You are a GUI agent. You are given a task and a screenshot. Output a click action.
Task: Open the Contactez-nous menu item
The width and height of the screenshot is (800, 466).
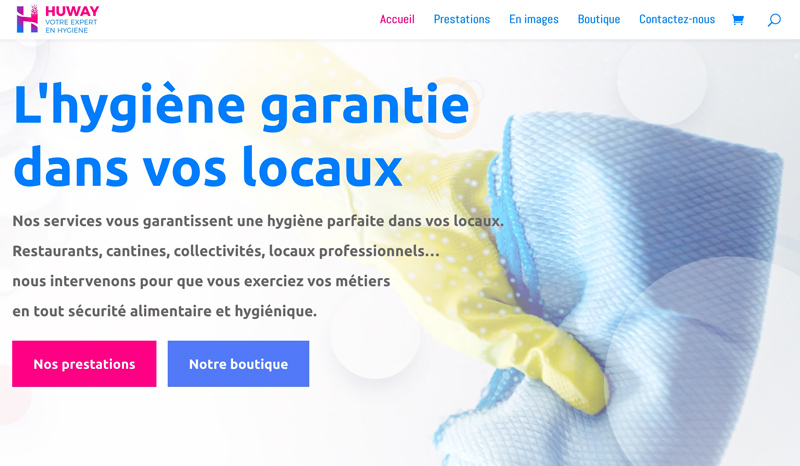[x=677, y=19]
